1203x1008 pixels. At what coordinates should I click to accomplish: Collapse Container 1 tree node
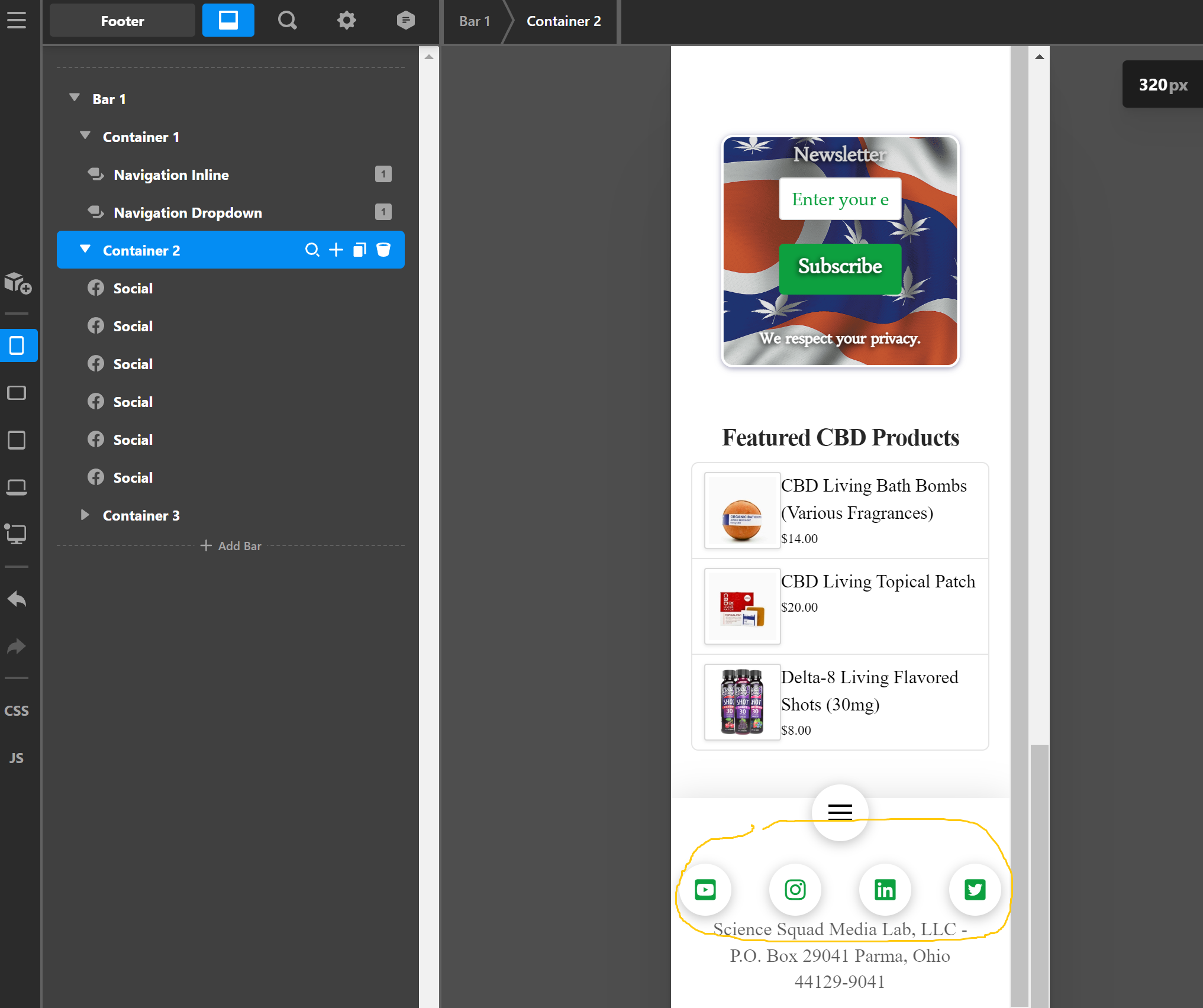click(85, 136)
